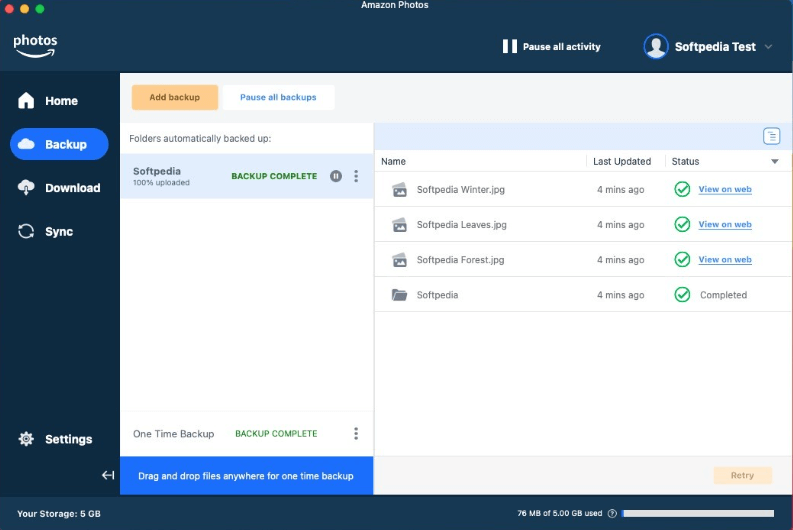Click the Settings gear icon
This screenshot has height=530, width=793.
click(x=26, y=438)
